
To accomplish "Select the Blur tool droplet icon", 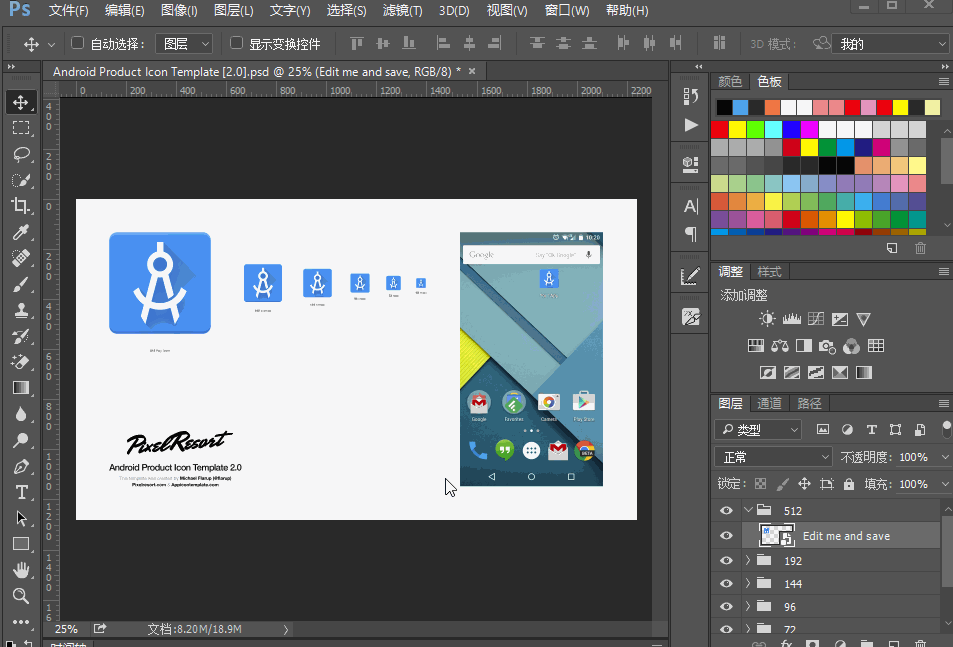I will coord(21,414).
